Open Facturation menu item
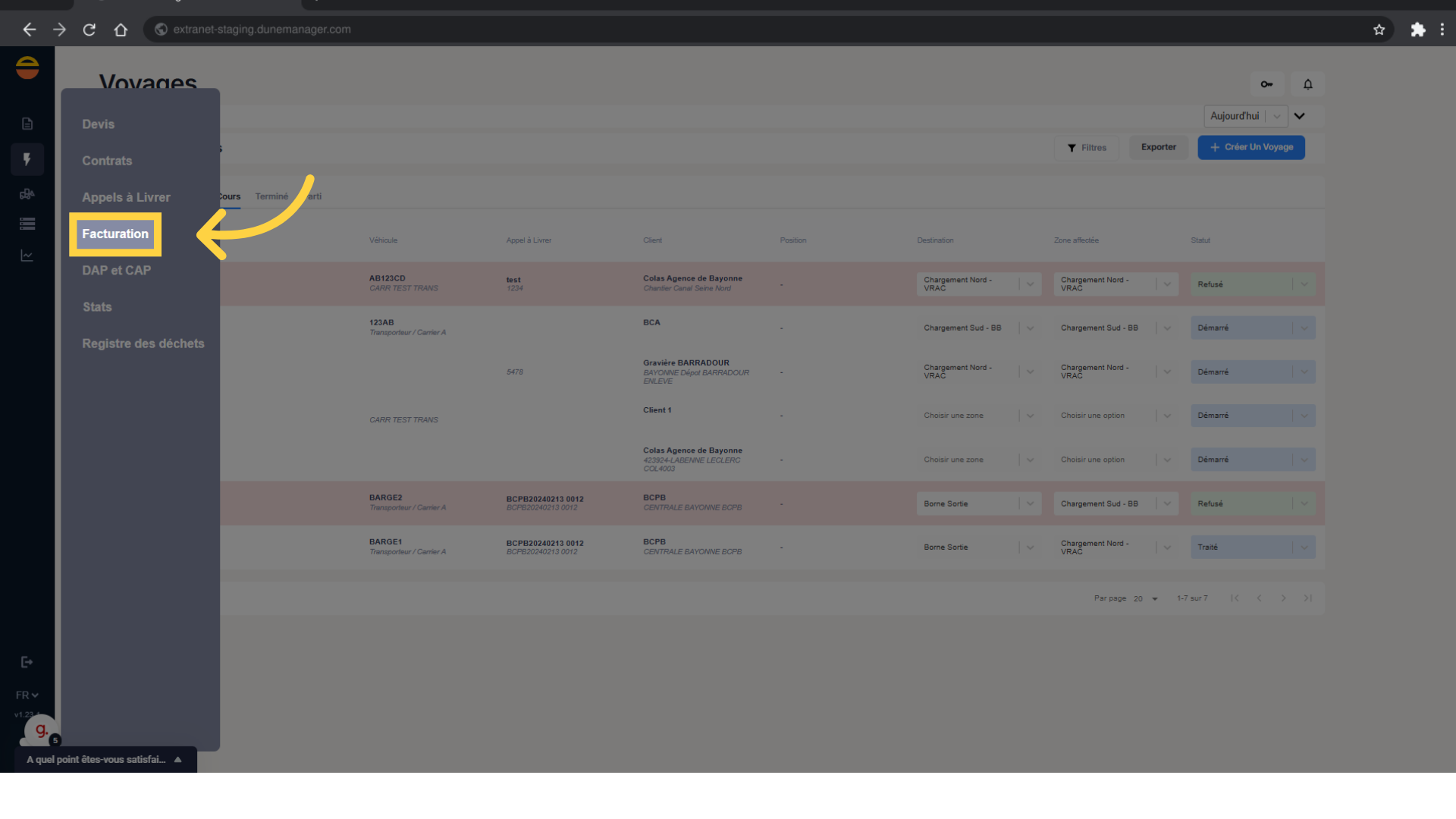The height and width of the screenshot is (819, 1456). (x=115, y=234)
